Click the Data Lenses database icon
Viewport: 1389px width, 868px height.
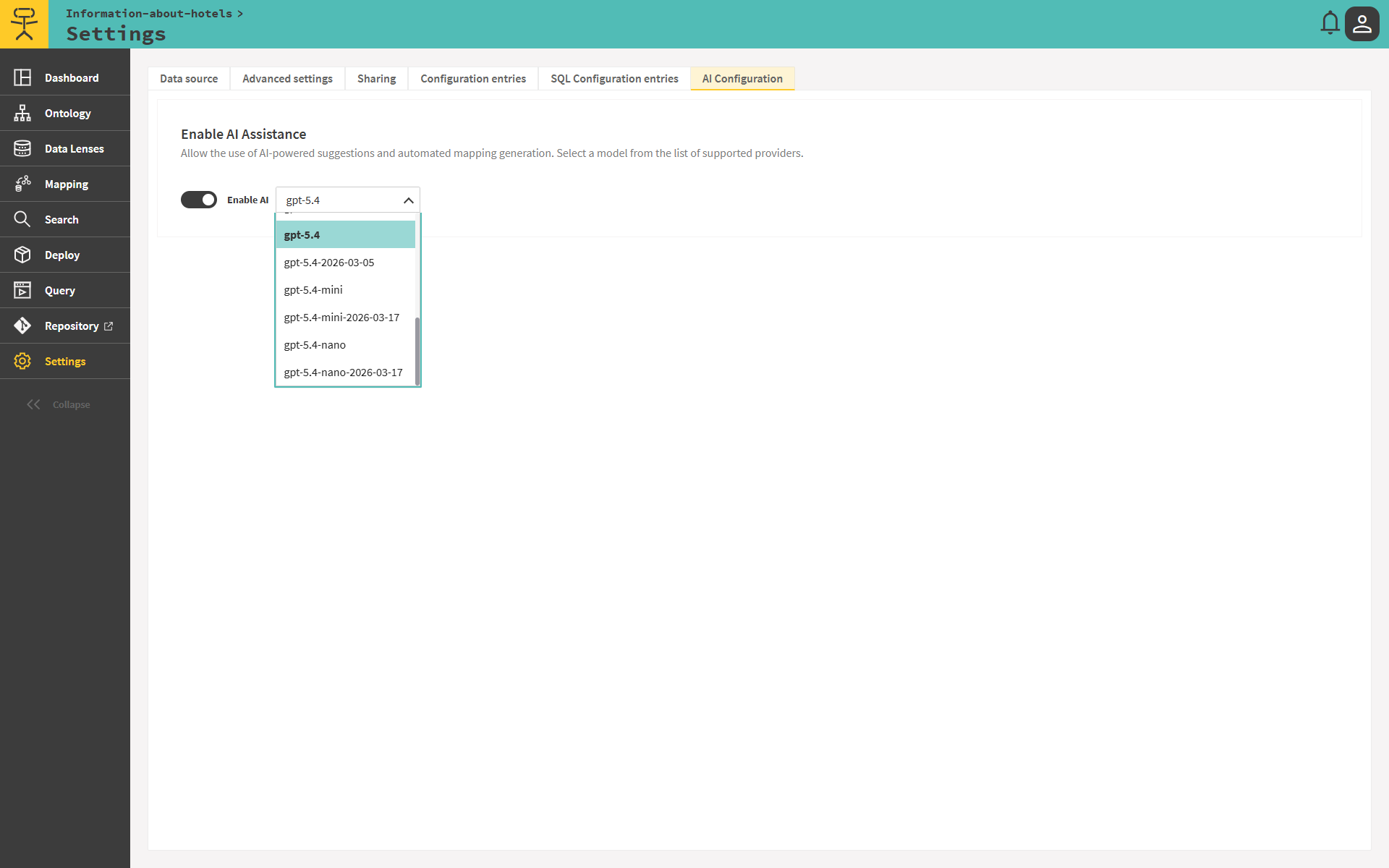coord(22,148)
